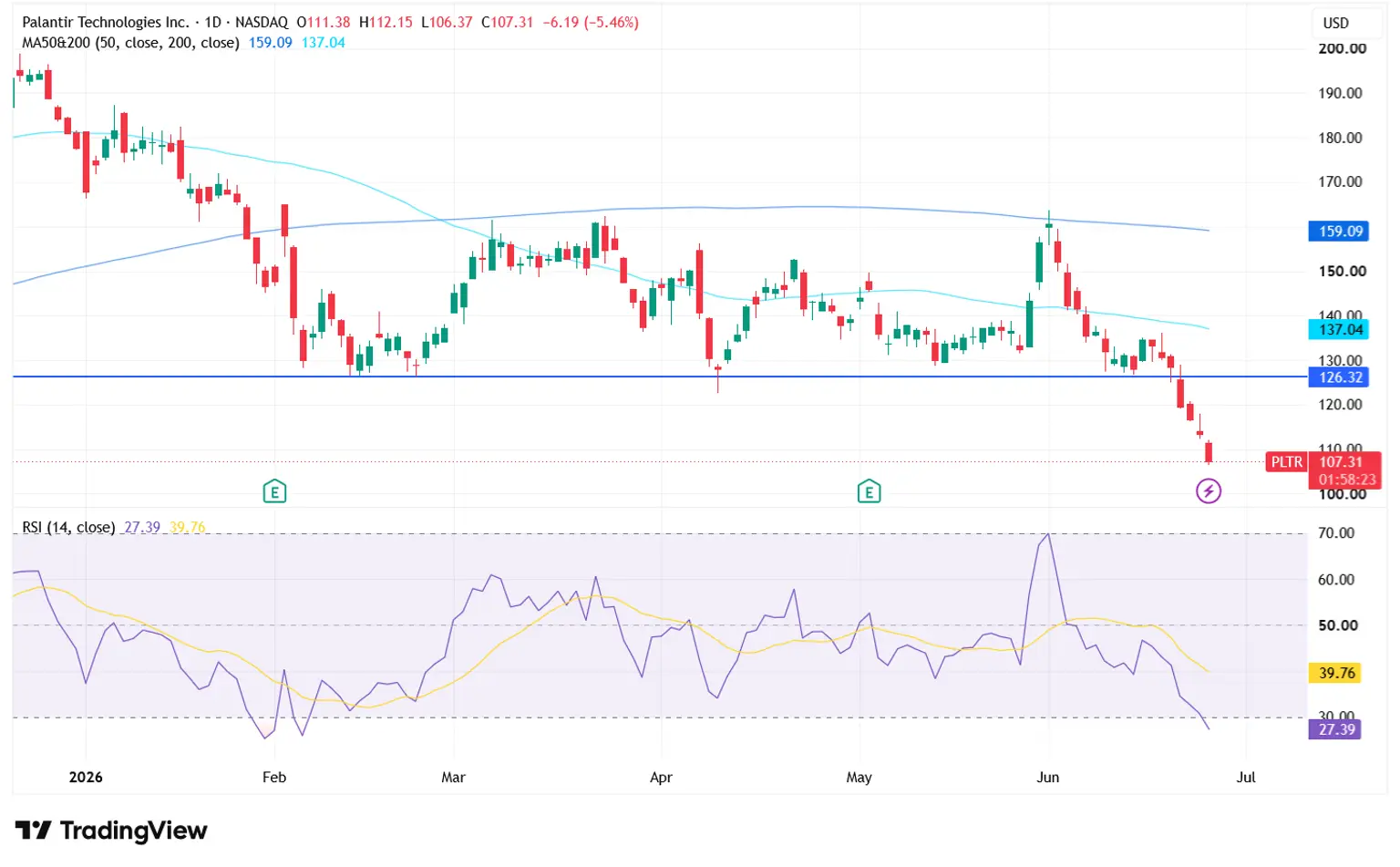This screenshot has width=1400, height=867.
Task: Click the 200.00 price axis label
Action: tap(1342, 48)
